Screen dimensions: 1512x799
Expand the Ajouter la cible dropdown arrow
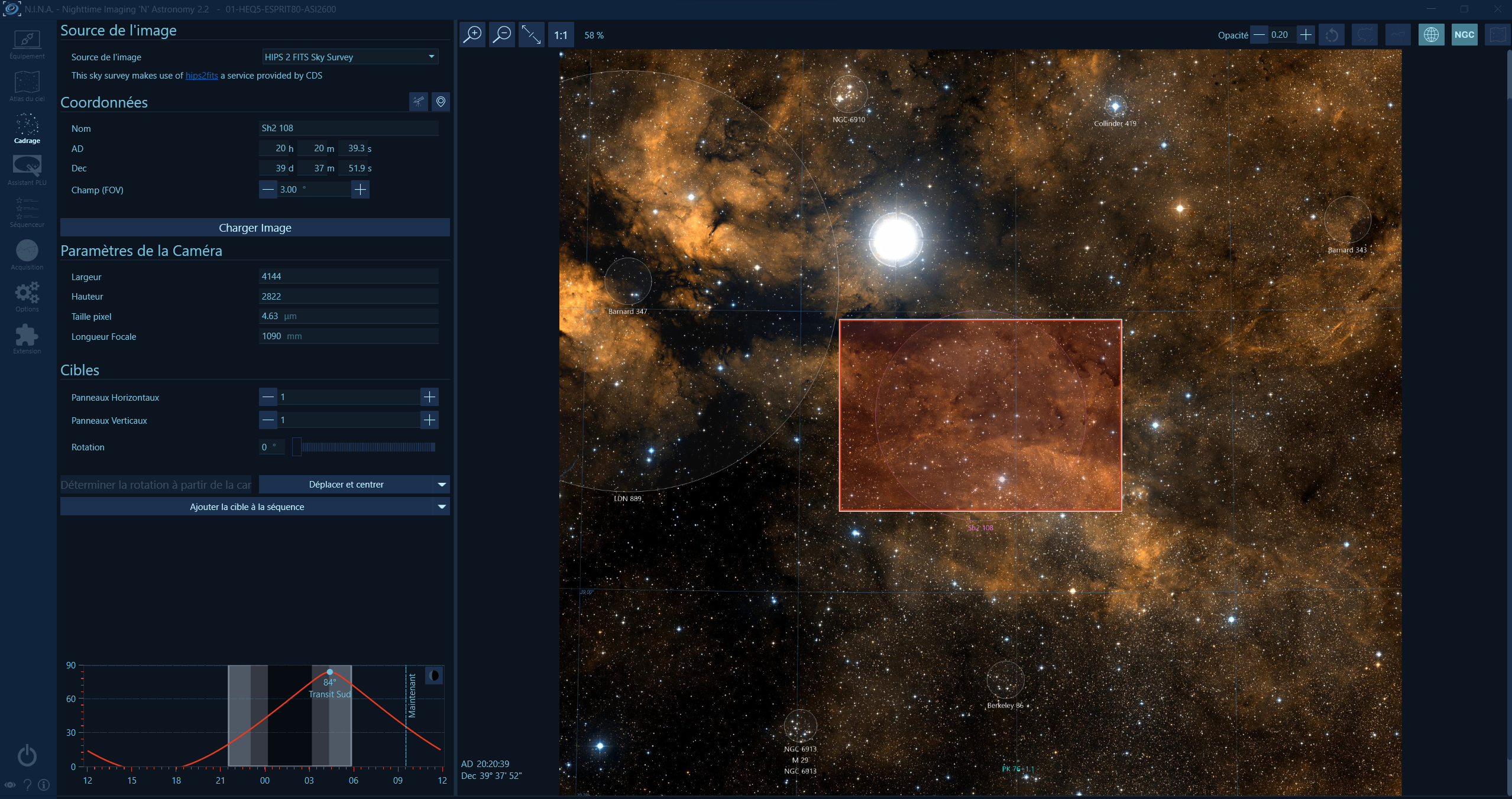442,506
